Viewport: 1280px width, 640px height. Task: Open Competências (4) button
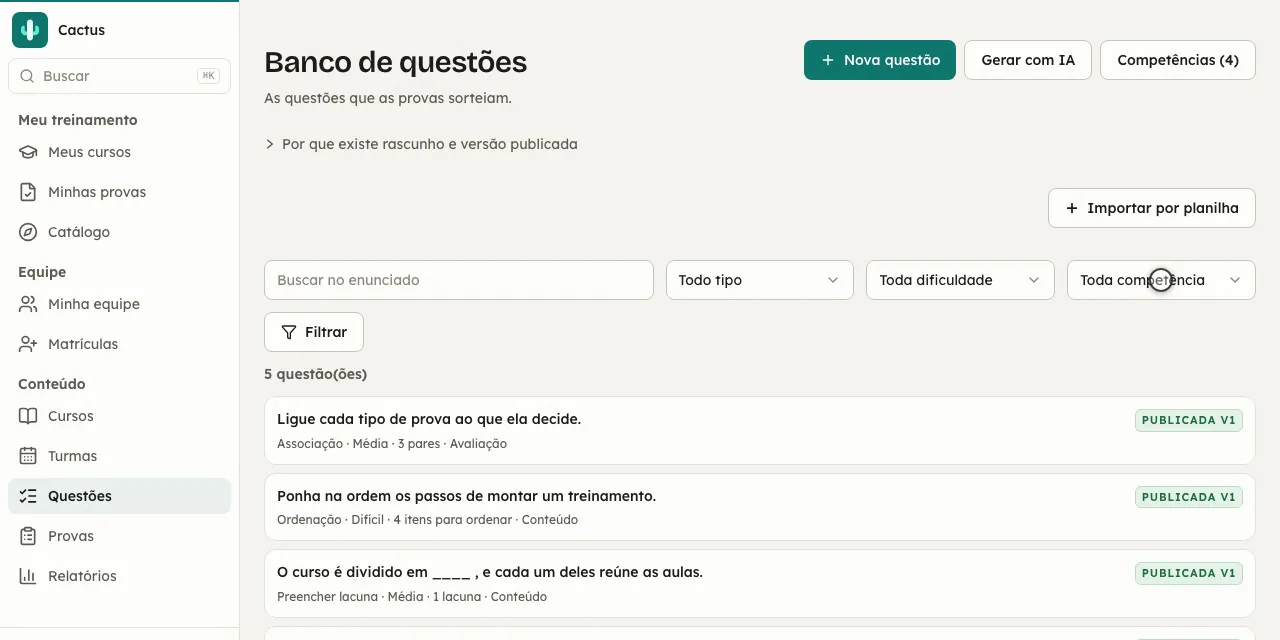point(1178,60)
